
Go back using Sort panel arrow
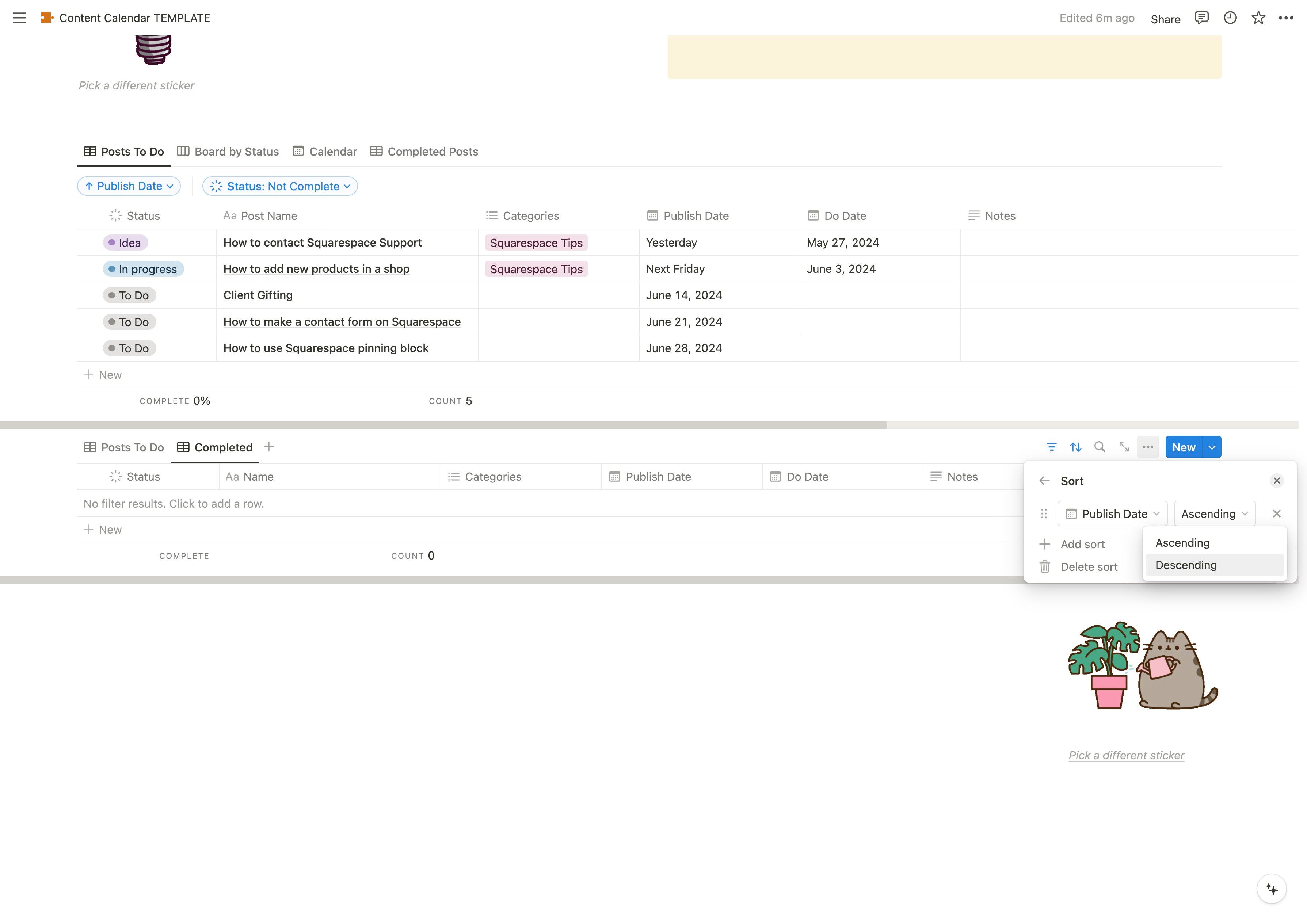(x=1044, y=481)
